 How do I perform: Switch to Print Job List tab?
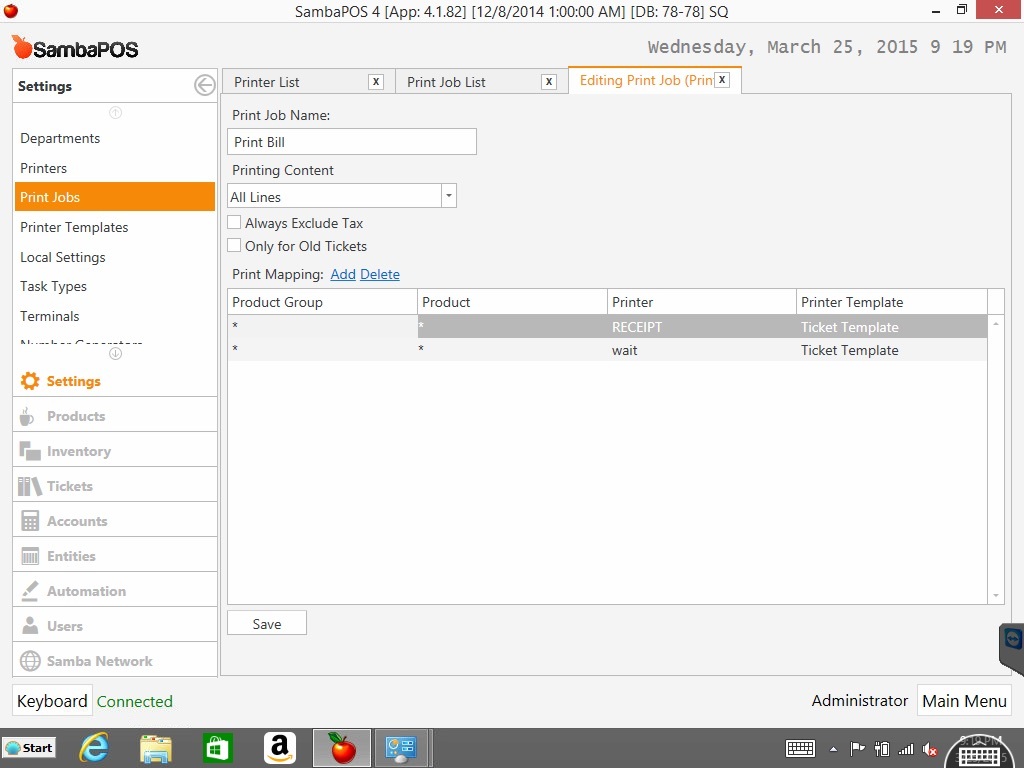tap(446, 82)
